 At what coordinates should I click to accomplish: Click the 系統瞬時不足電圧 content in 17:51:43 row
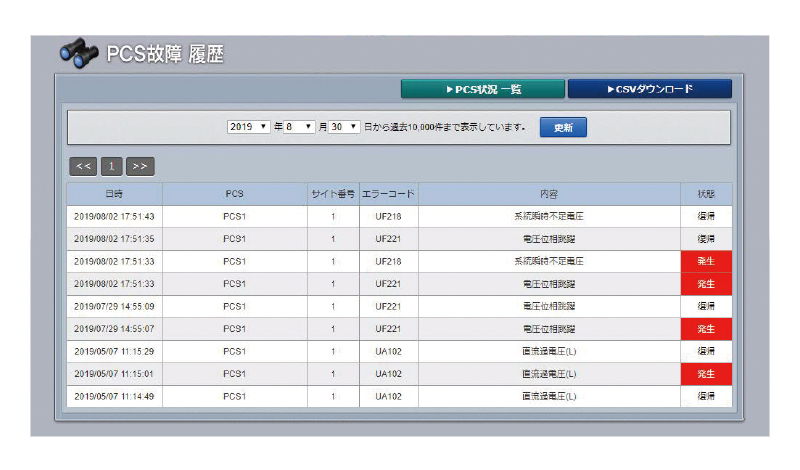coord(549,216)
